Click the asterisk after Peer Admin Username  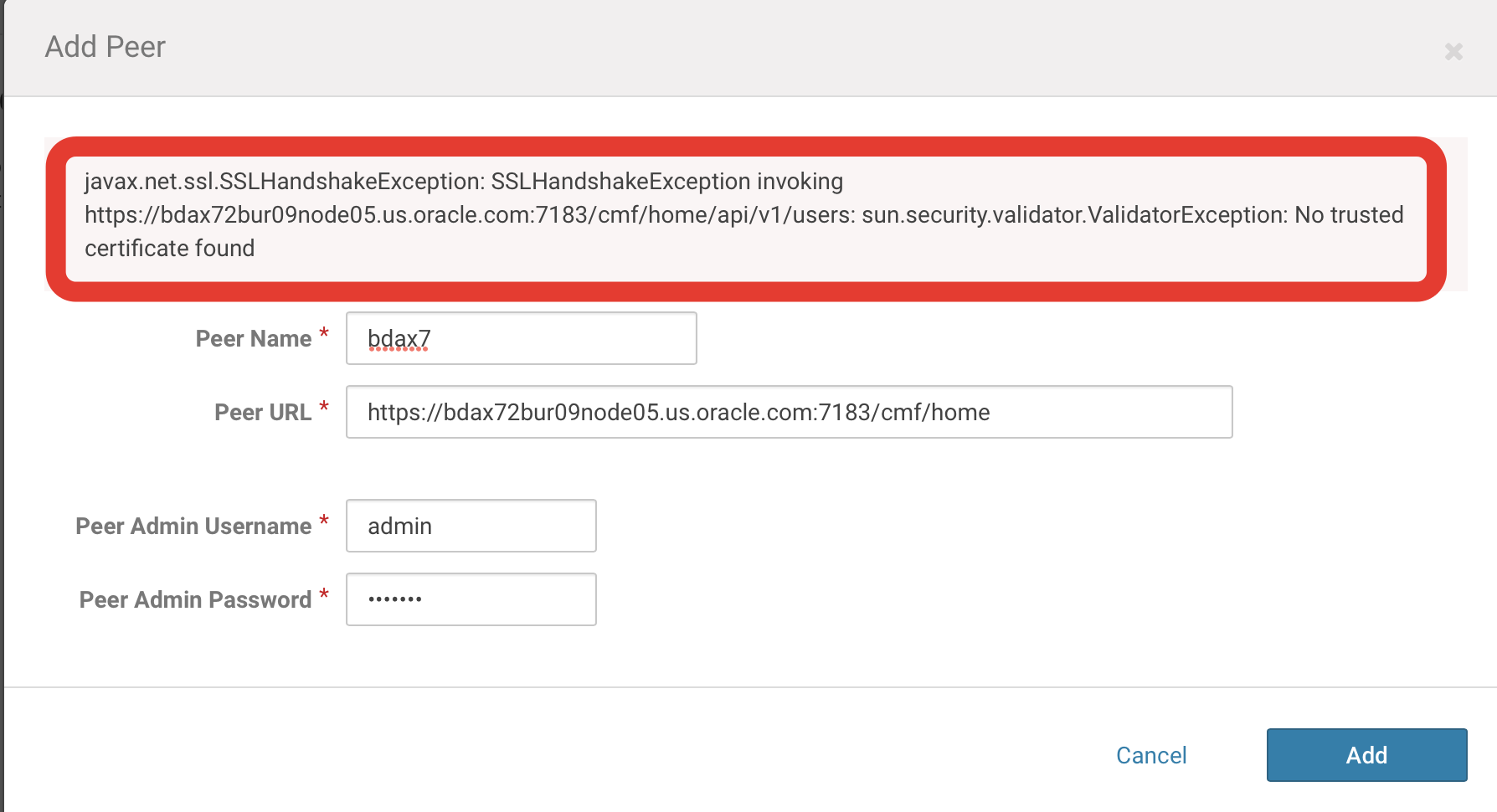click(x=324, y=522)
